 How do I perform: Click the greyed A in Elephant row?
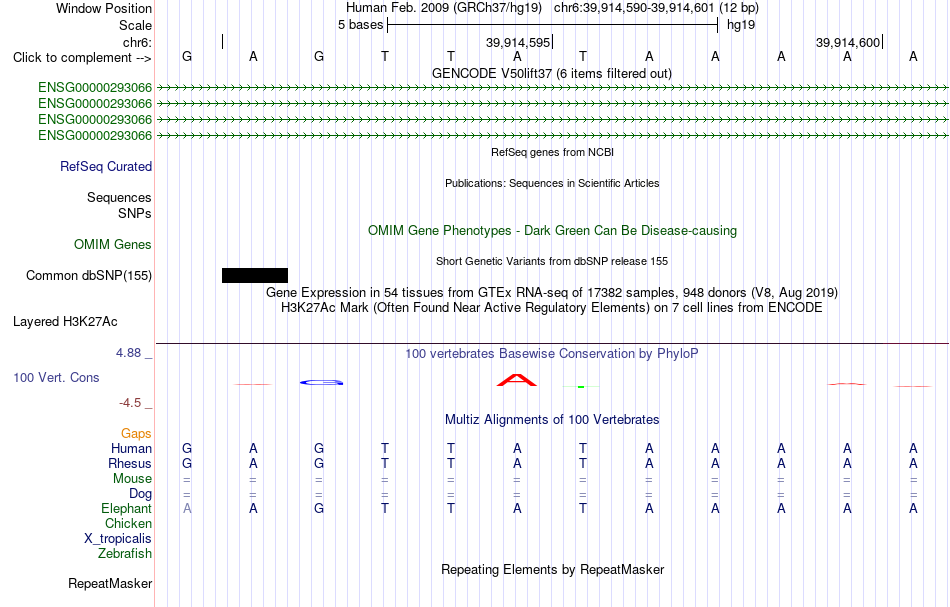tap(187, 508)
